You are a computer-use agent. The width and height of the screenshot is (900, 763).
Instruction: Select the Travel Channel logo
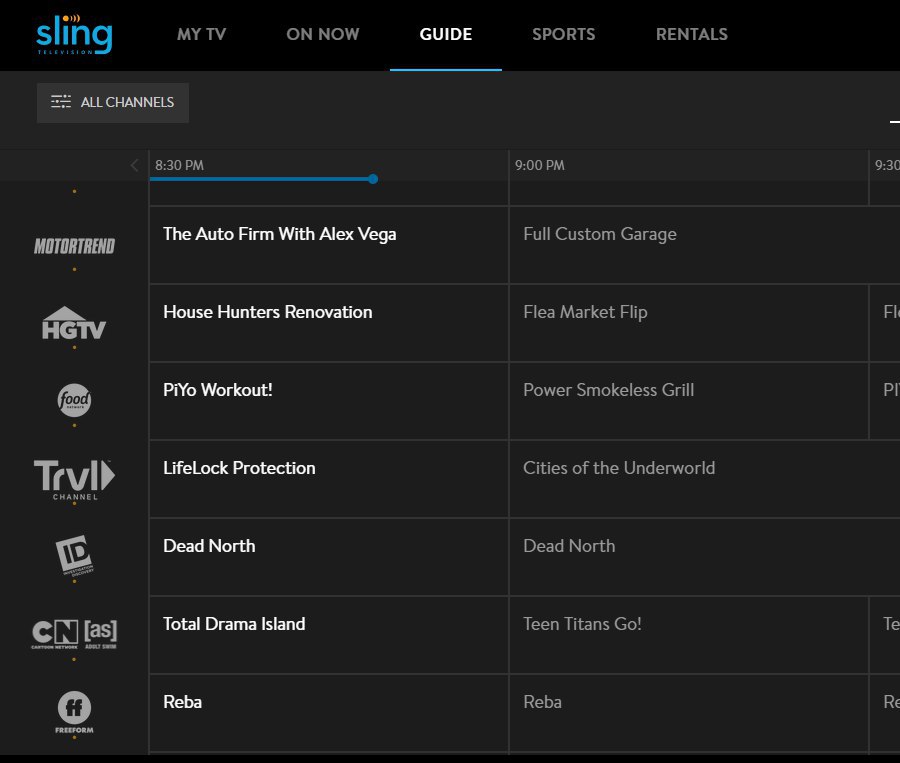click(x=74, y=478)
